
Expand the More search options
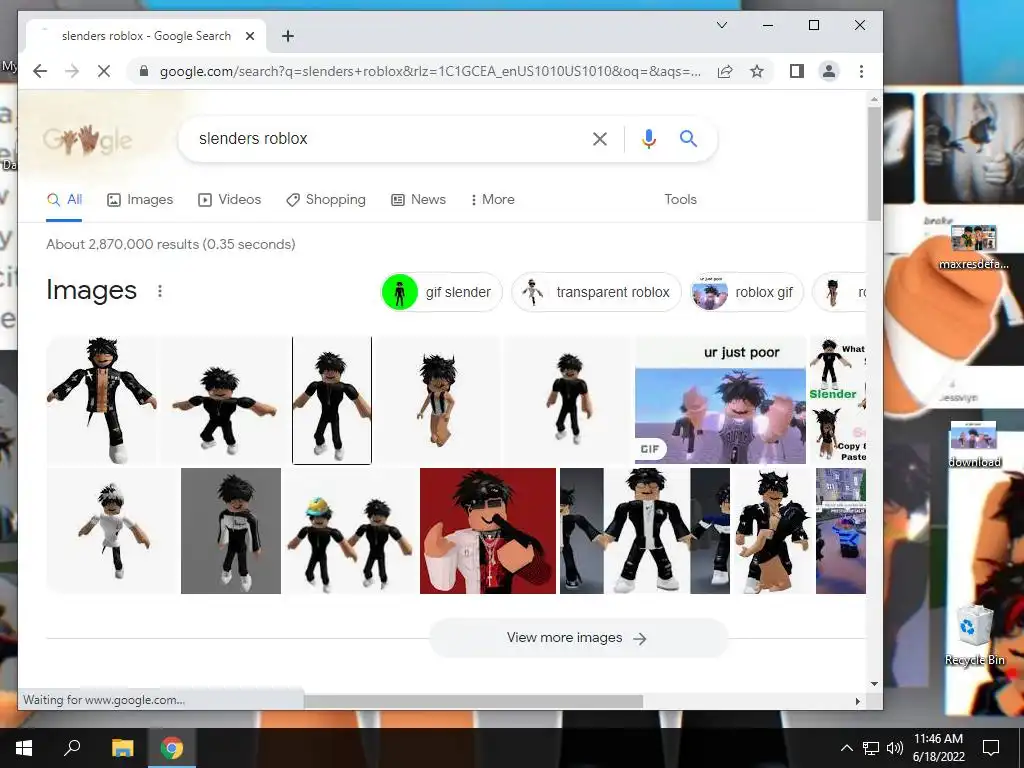click(492, 200)
